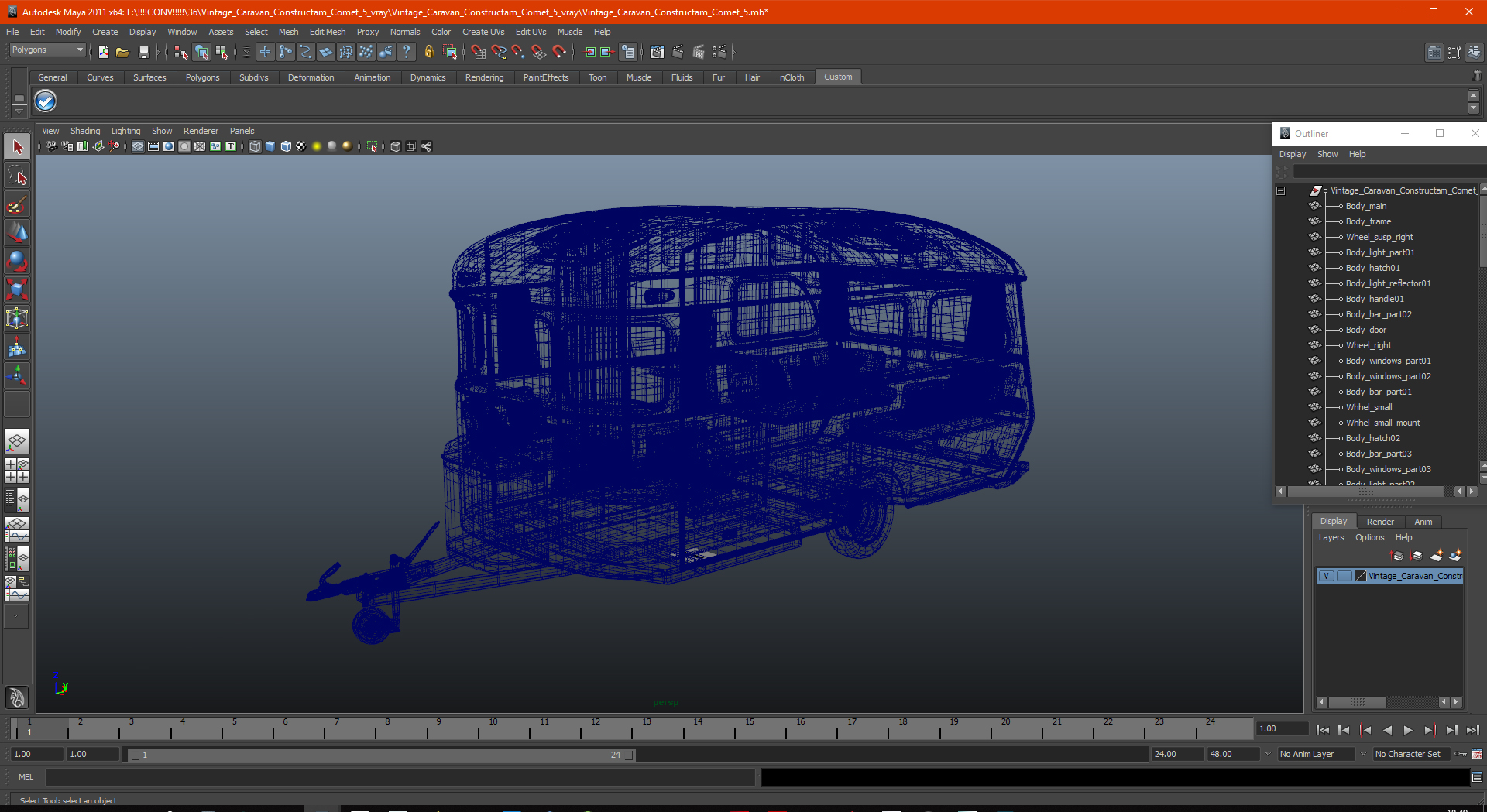Save the current scene

pos(143,52)
